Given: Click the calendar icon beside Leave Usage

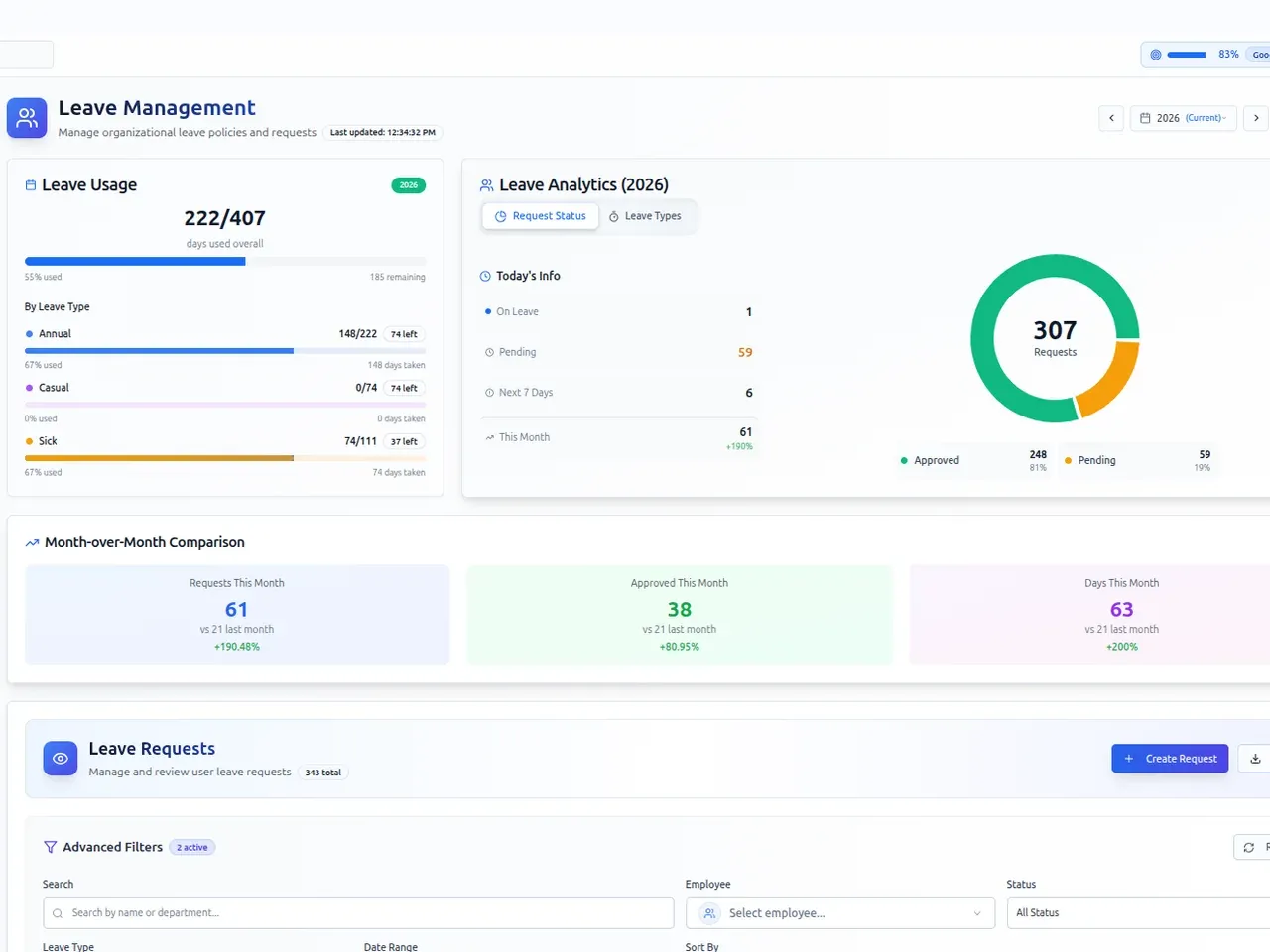Looking at the screenshot, I should pyautogui.click(x=31, y=185).
